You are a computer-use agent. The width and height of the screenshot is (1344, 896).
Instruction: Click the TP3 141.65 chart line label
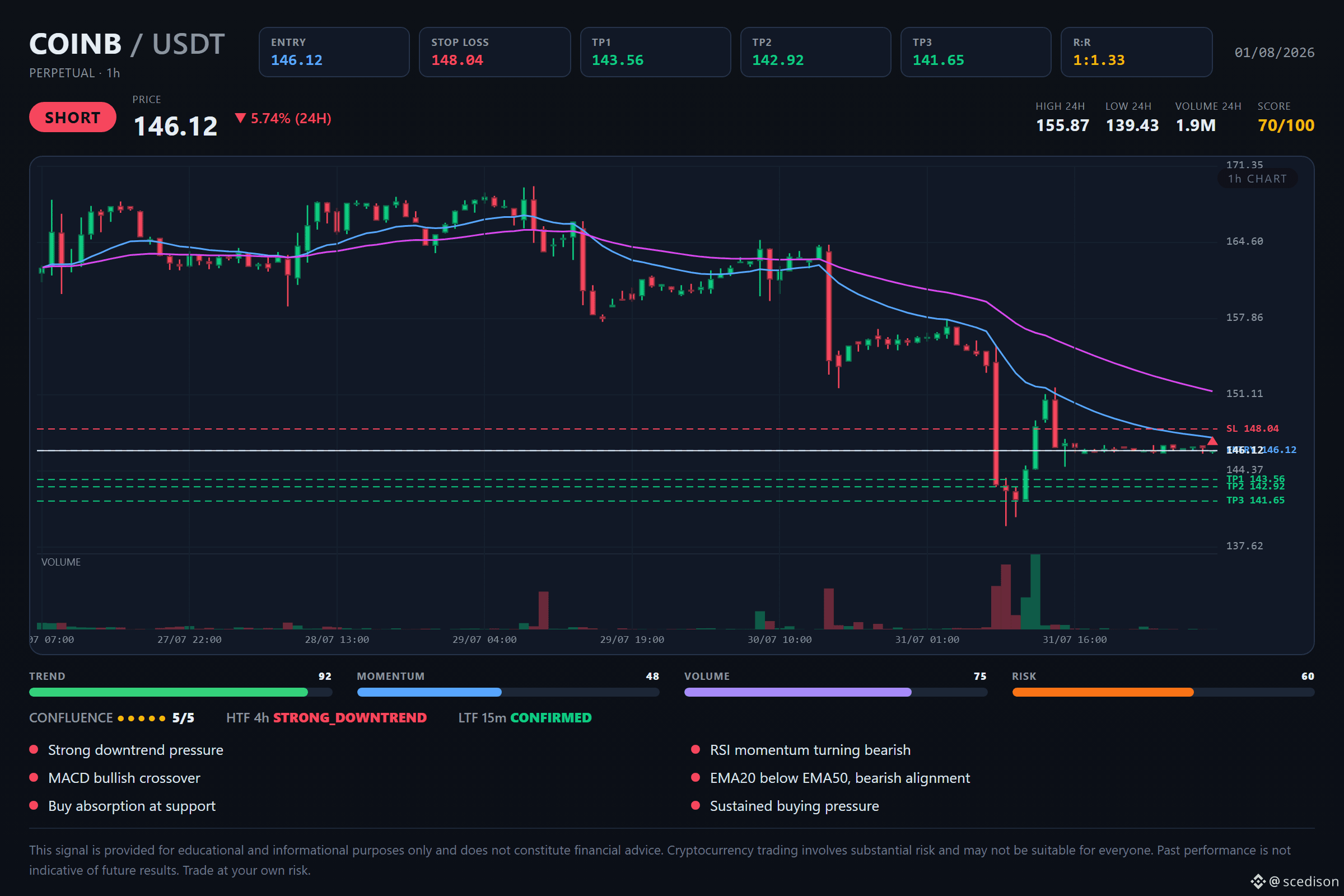click(1255, 501)
